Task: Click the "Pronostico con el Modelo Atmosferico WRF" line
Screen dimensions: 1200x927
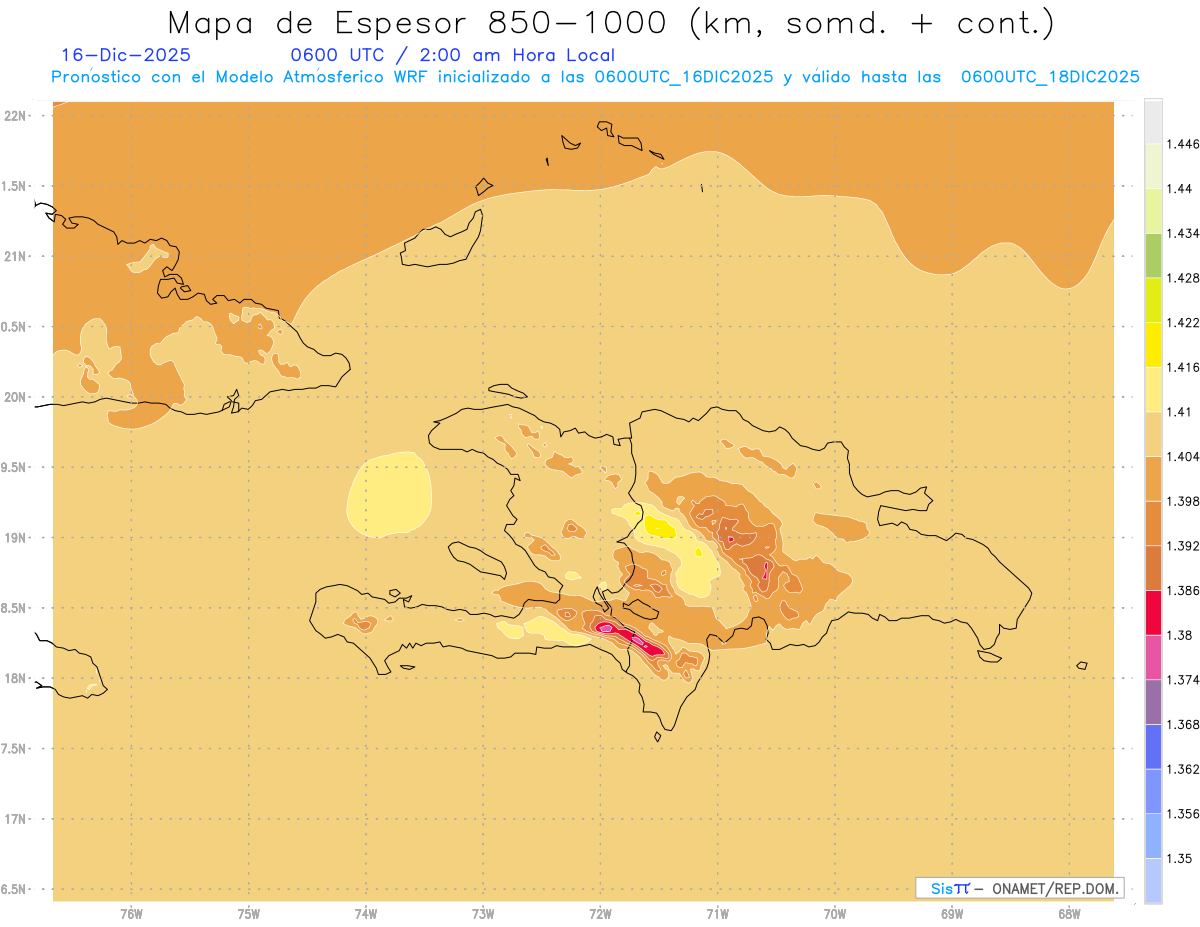Action: coord(595,77)
